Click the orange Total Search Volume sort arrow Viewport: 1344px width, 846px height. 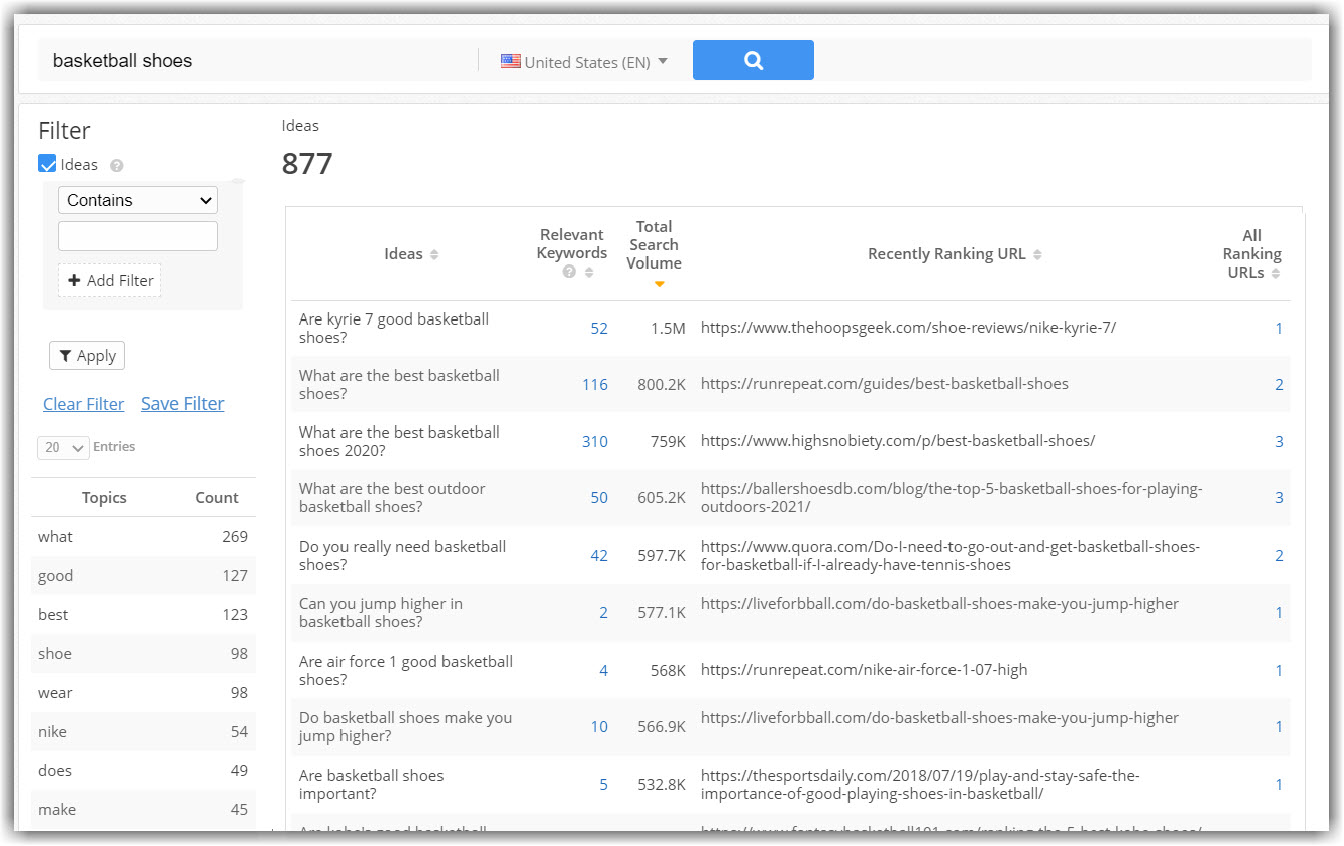pyautogui.click(x=659, y=283)
